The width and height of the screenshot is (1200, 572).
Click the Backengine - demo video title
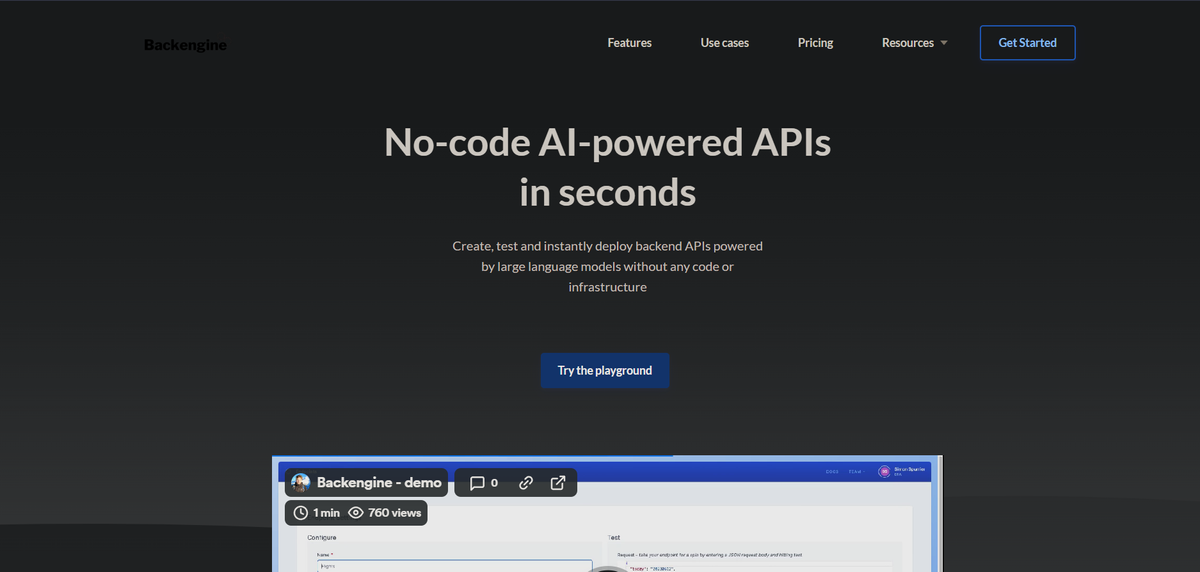[x=379, y=483]
